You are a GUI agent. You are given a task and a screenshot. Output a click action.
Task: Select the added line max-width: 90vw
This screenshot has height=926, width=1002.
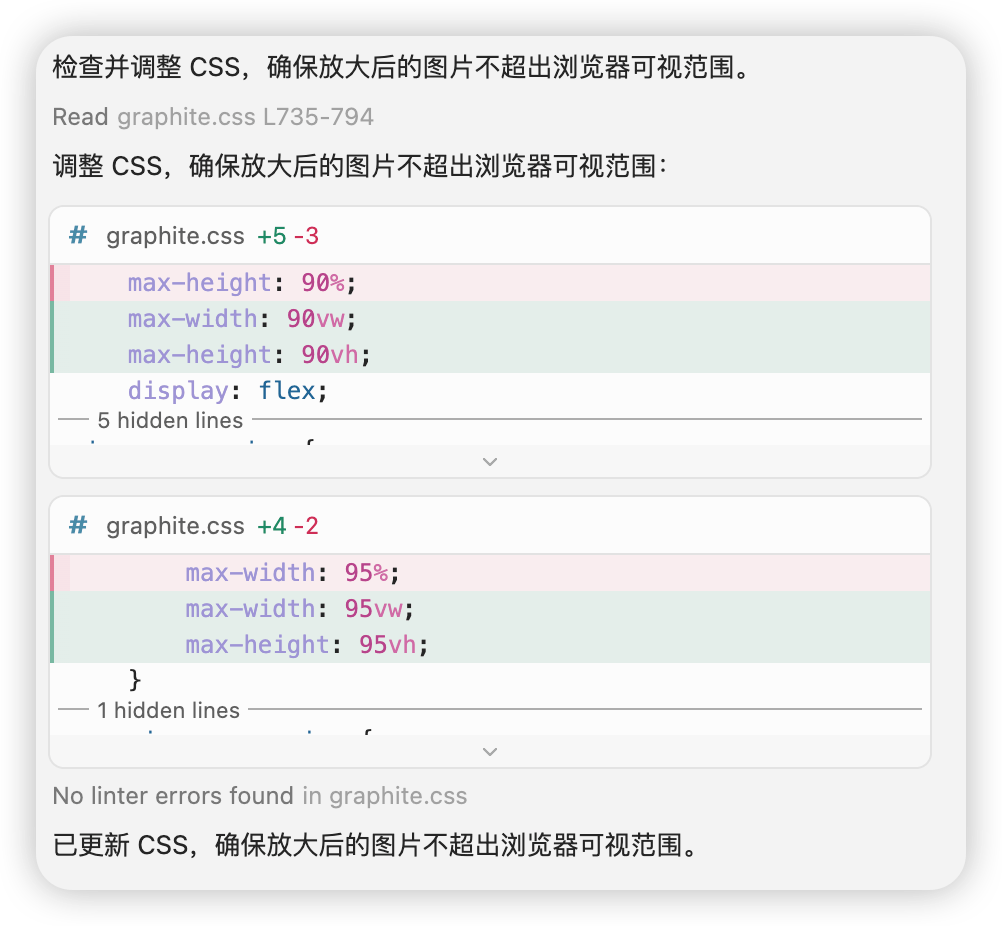pyautogui.click(x=242, y=319)
